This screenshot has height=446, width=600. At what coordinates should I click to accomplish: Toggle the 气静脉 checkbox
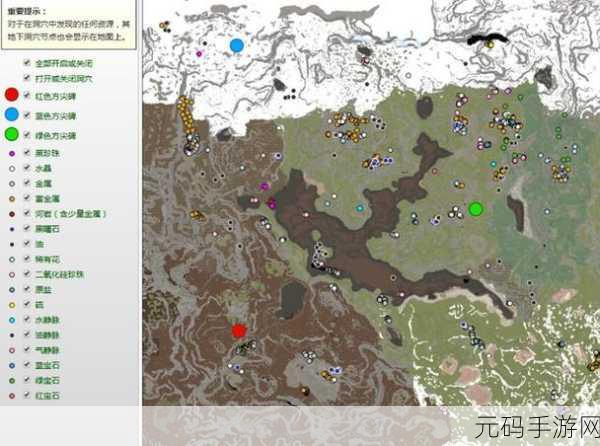coord(27,349)
